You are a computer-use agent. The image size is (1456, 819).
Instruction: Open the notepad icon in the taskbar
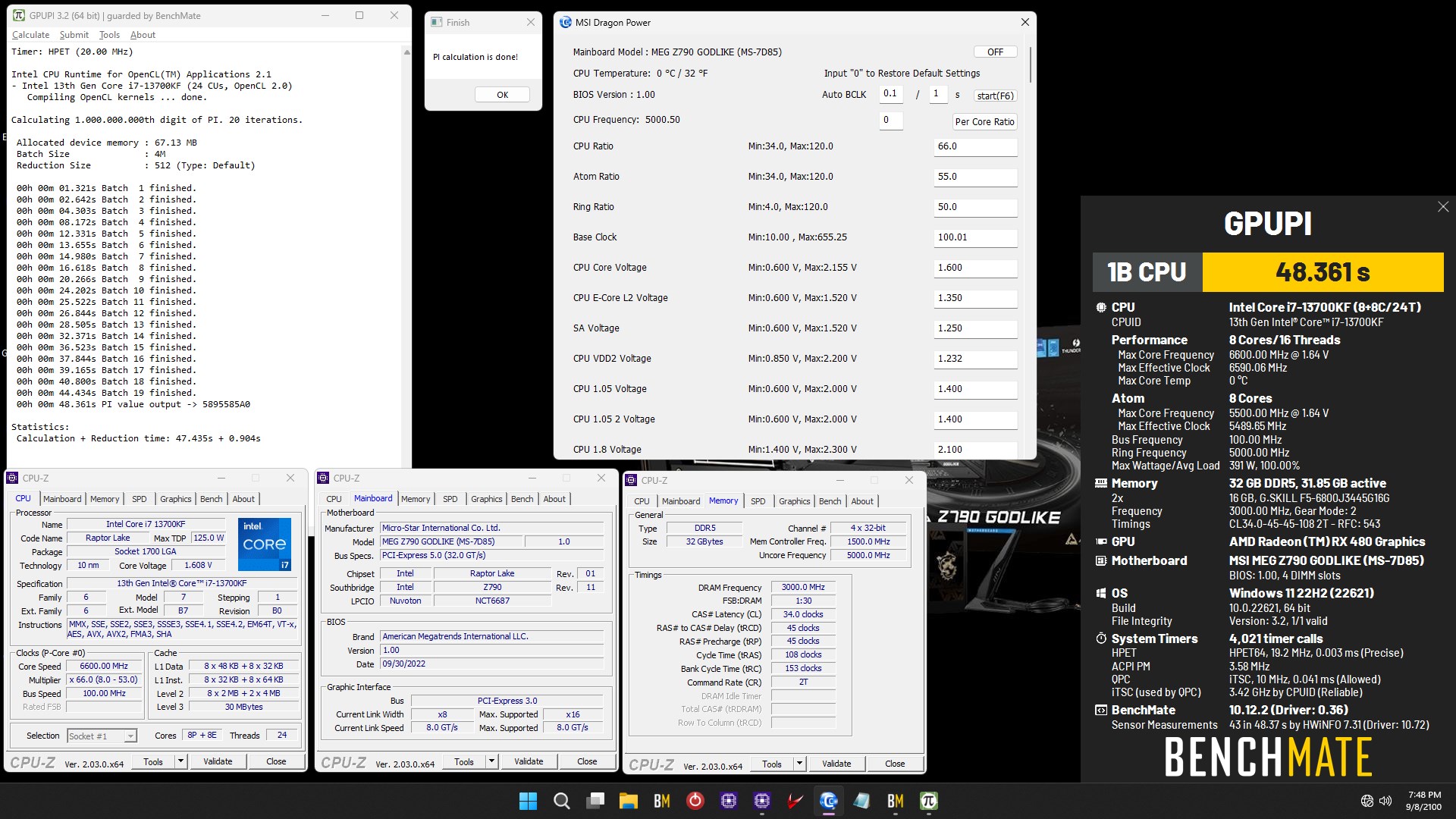point(861,801)
